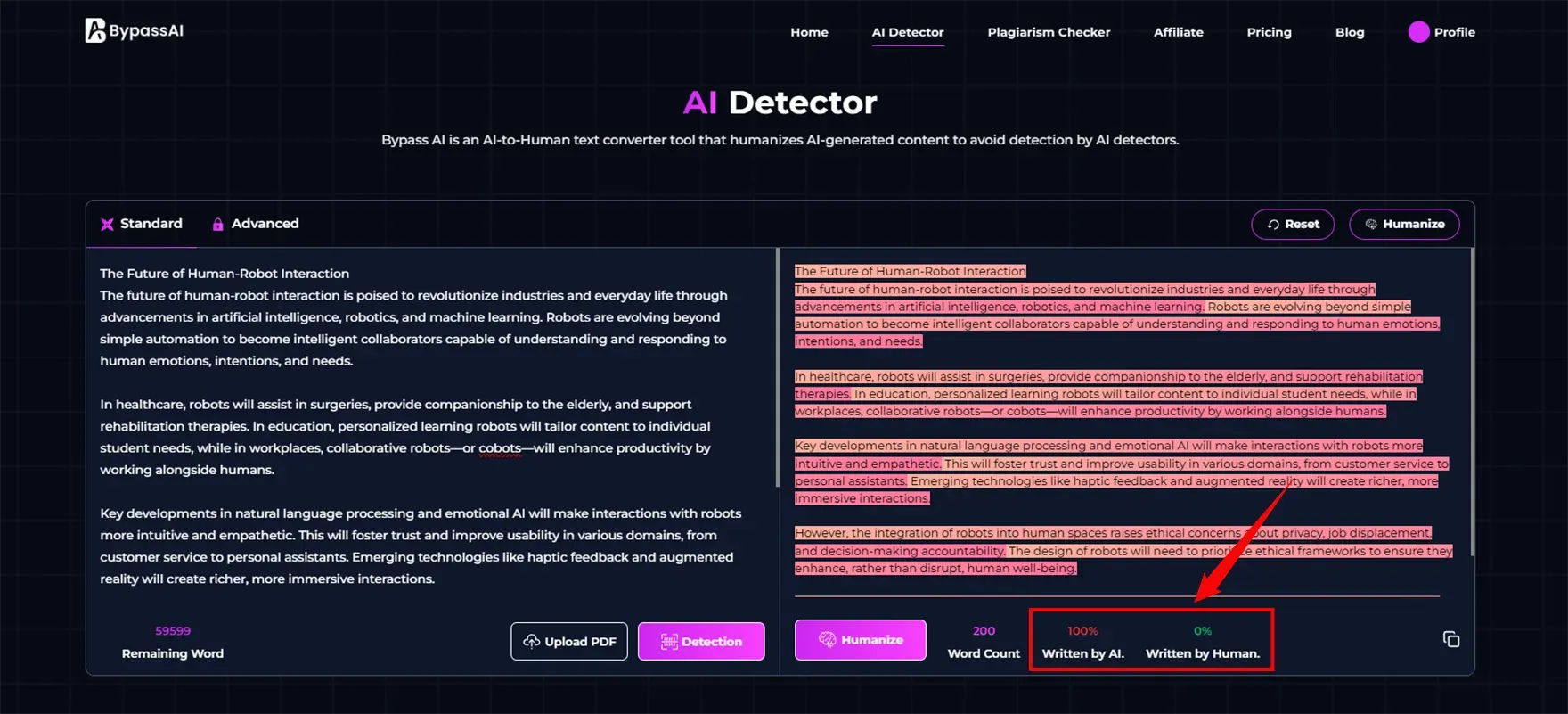Viewport: 1568px width, 714px height.
Task: Click the Standard tab icon
Action: [107, 225]
